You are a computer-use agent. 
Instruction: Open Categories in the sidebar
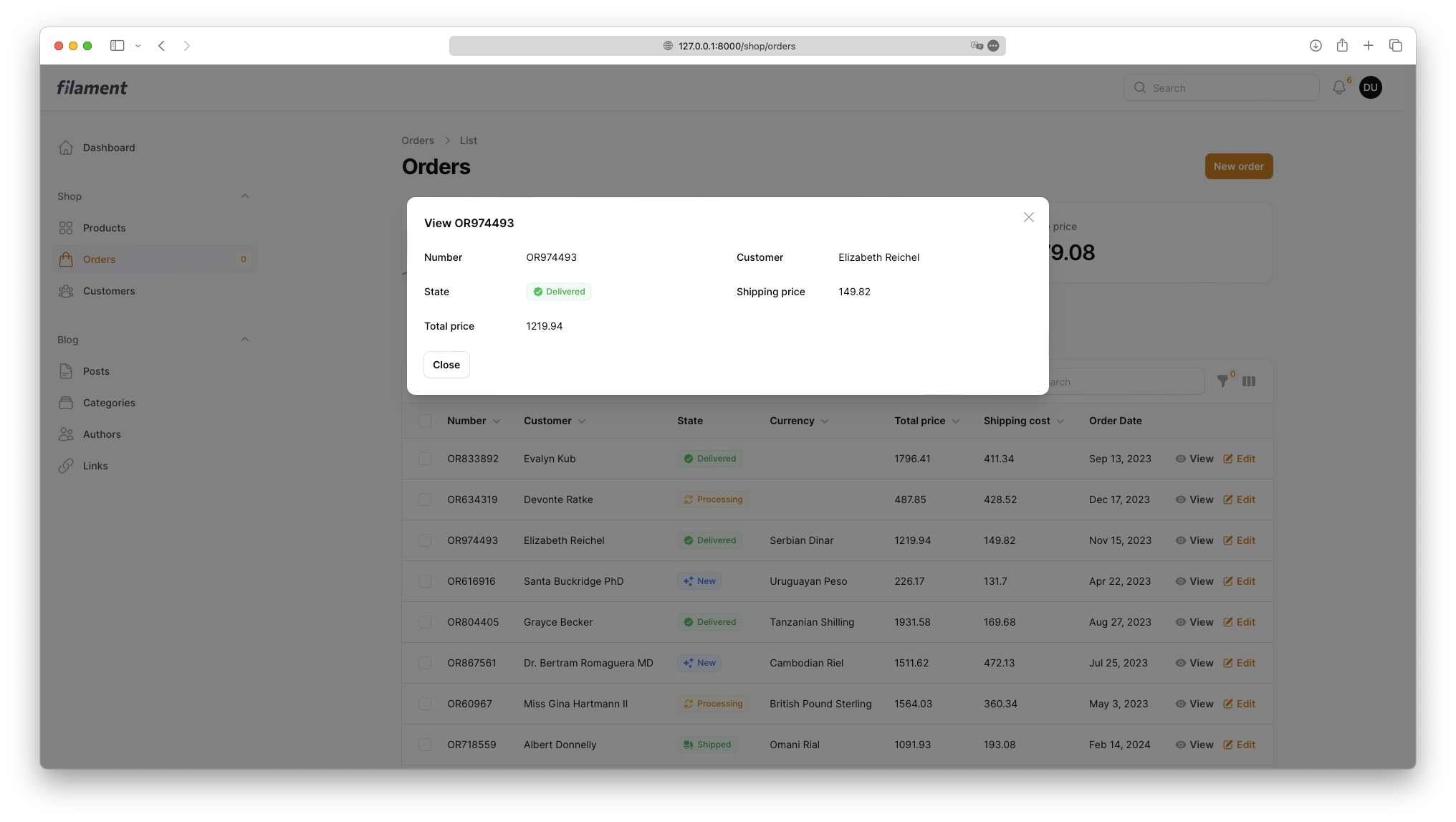tap(109, 403)
